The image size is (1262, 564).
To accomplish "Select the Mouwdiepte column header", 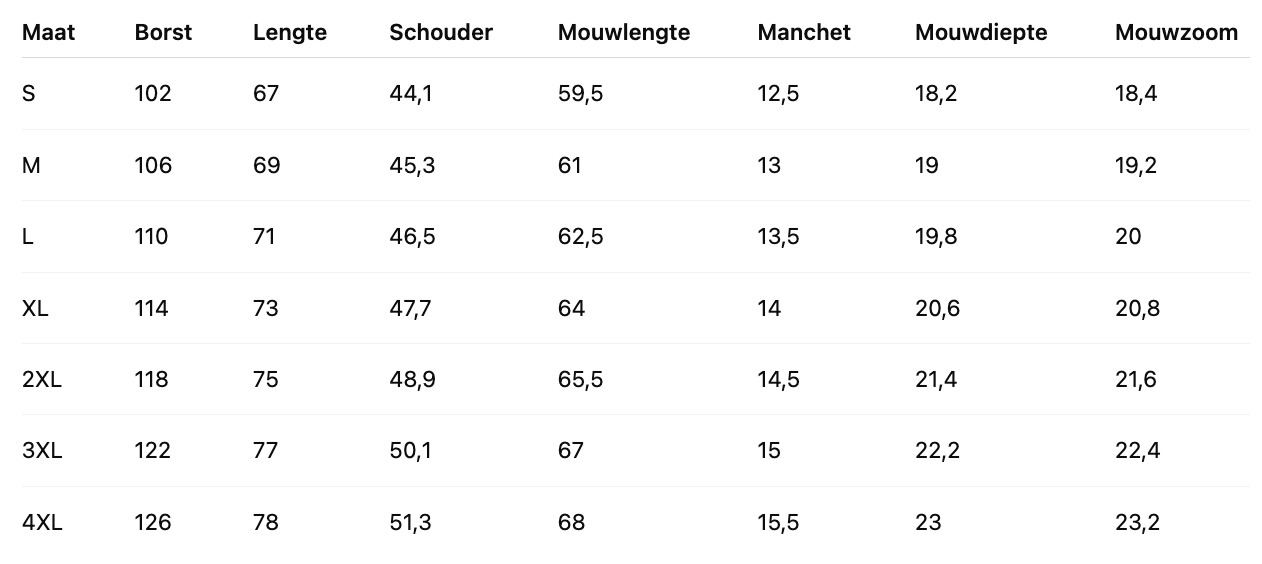I will point(981,32).
